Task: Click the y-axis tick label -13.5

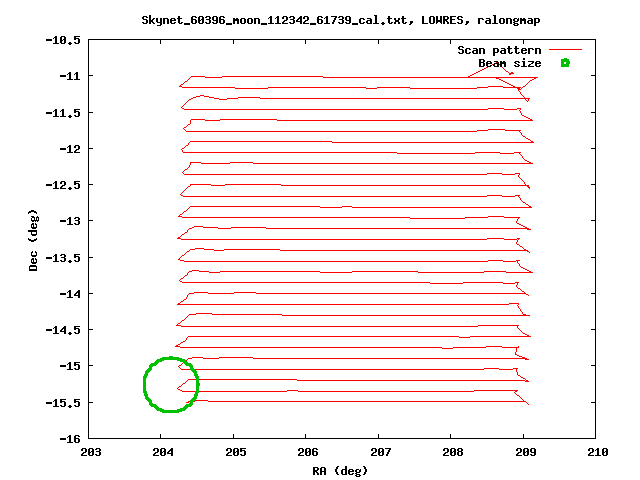Action: 63,258
